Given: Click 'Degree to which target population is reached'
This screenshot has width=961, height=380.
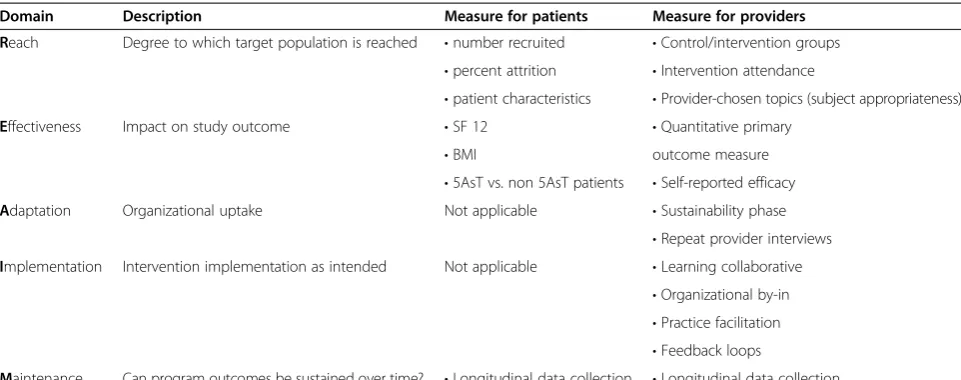Looking at the screenshot, I should (x=270, y=43).
